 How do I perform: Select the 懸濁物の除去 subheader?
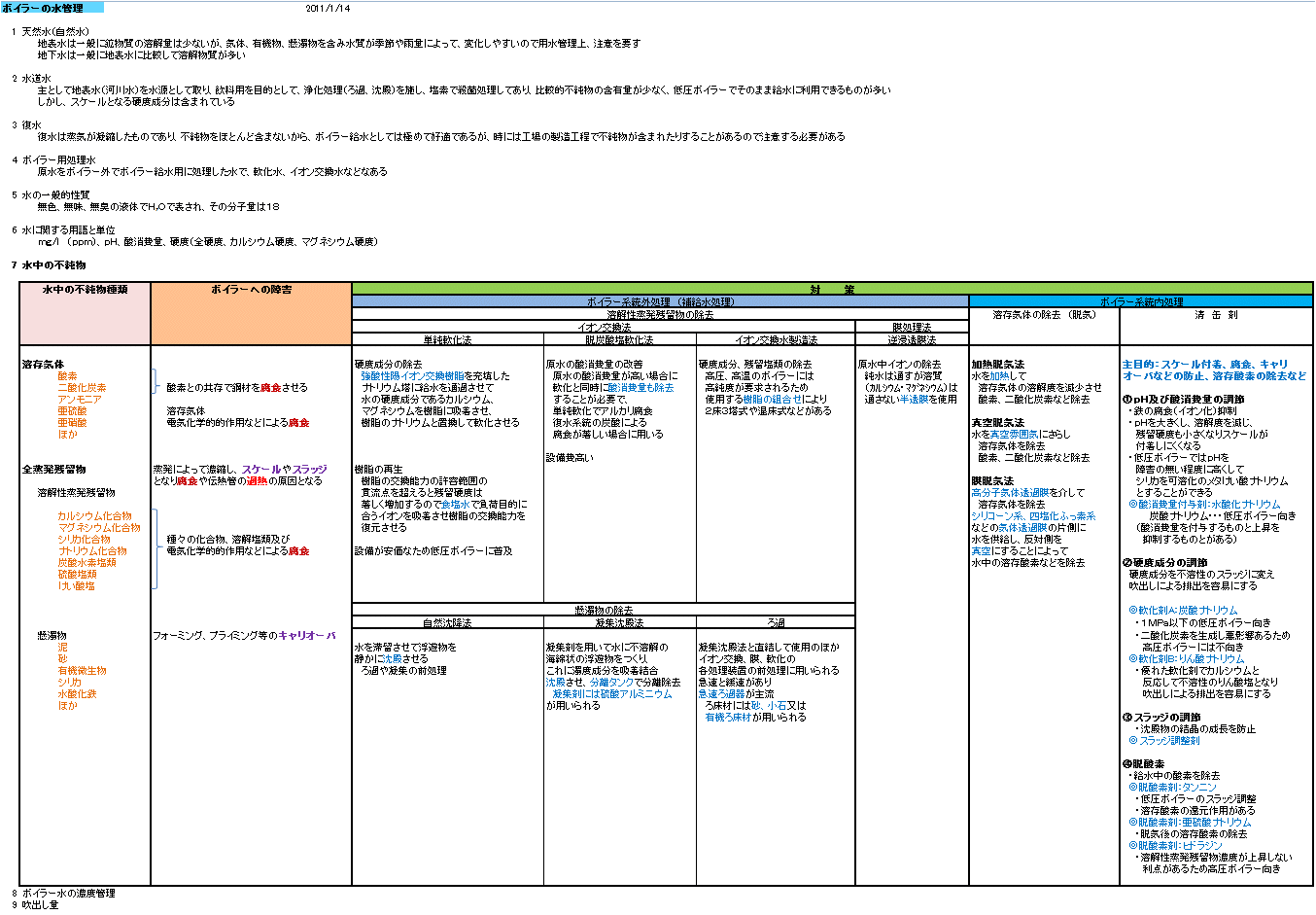click(604, 610)
